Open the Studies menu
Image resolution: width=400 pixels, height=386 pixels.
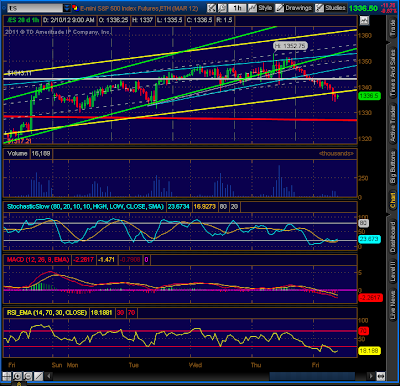pyautogui.click(x=331, y=8)
